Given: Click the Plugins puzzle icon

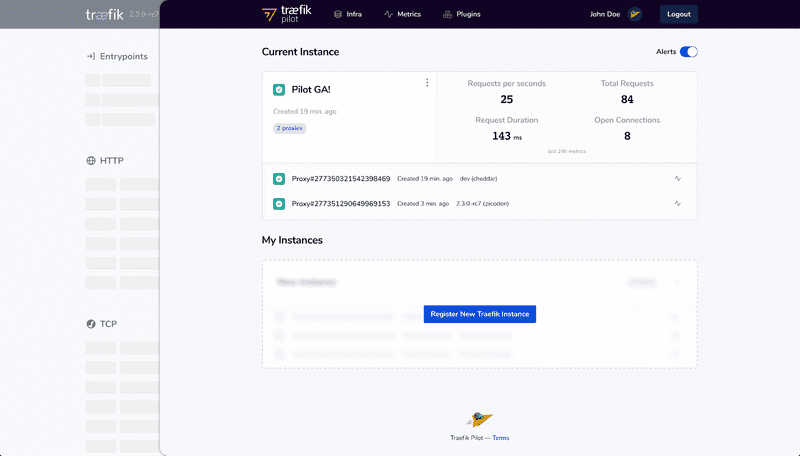Looking at the screenshot, I should pos(447,14).
